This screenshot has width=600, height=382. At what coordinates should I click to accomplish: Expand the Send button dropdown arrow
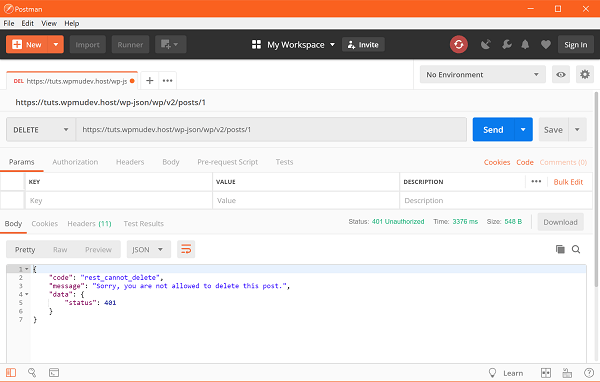[x=523, y=129]
